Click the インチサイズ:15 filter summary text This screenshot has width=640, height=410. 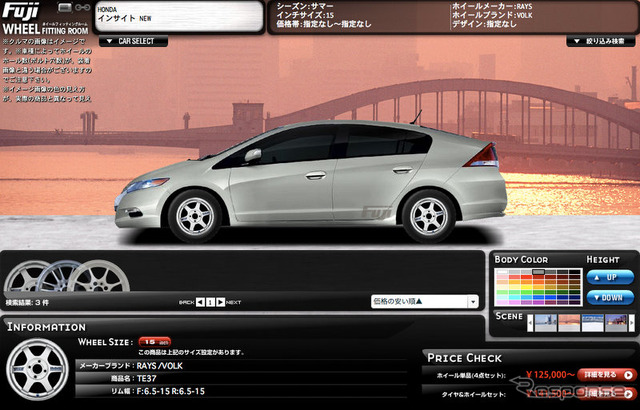tap(305, 16)
